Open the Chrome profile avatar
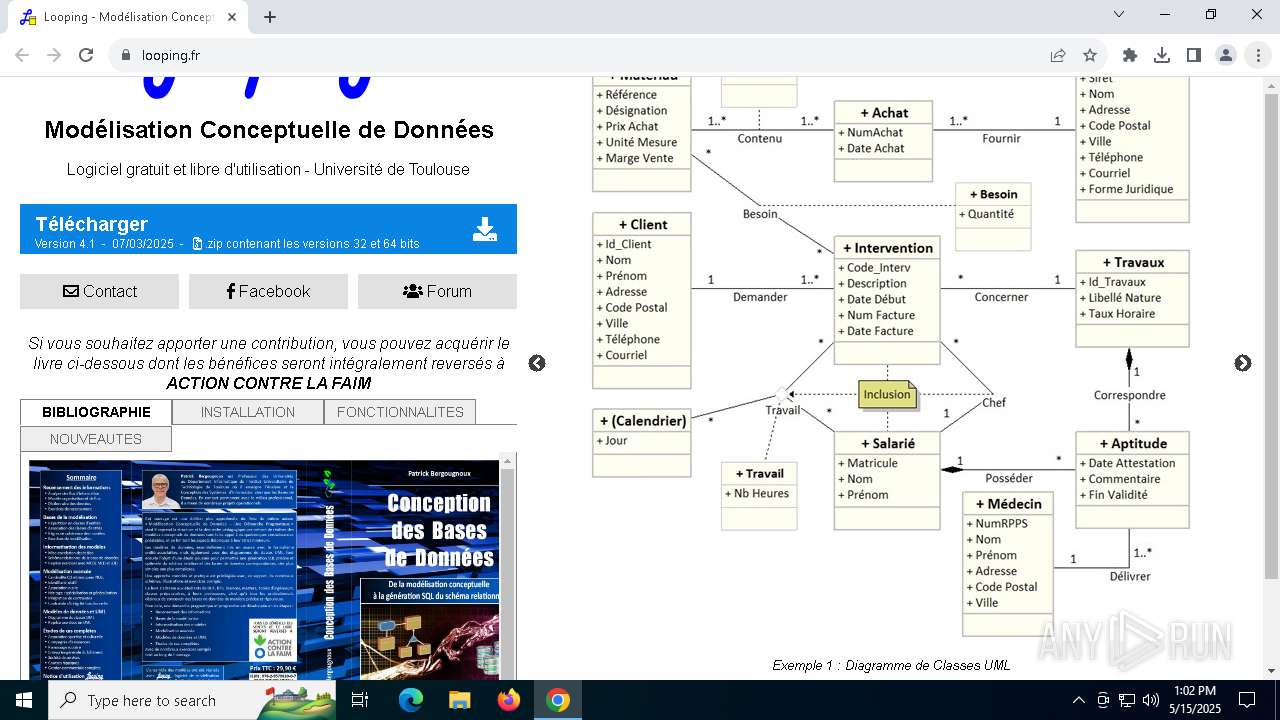This screenshot has height=720, width=1280. tap(1226, 55)
